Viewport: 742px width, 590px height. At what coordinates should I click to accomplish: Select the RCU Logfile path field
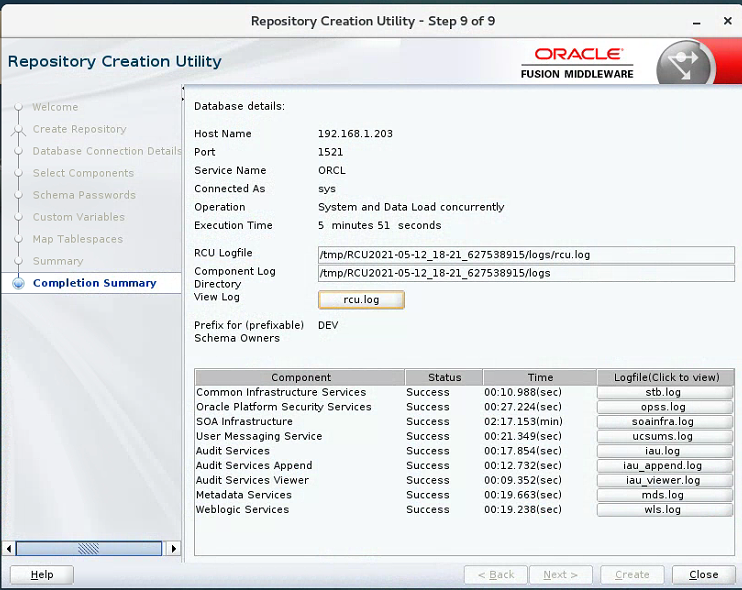(526, 255)
